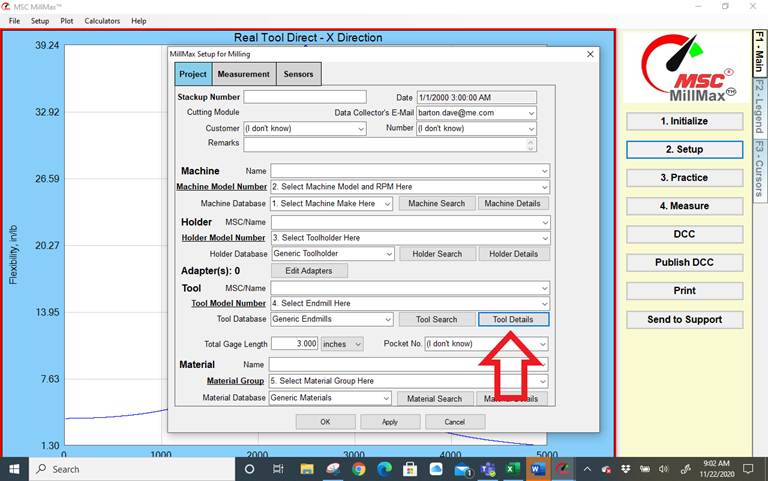Select the Project tab
Viewport: 768px width, 481px height.
click(x=193, y=74)
